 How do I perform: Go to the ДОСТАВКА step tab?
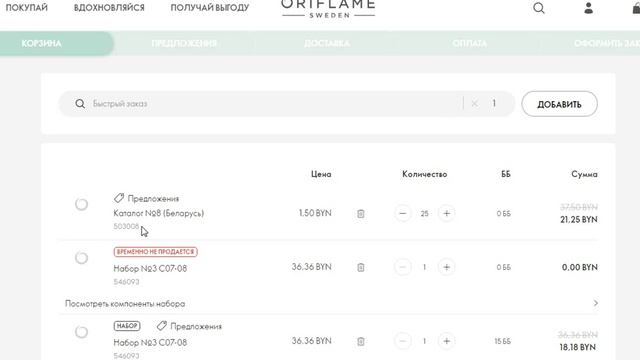[x=327, y=43]
